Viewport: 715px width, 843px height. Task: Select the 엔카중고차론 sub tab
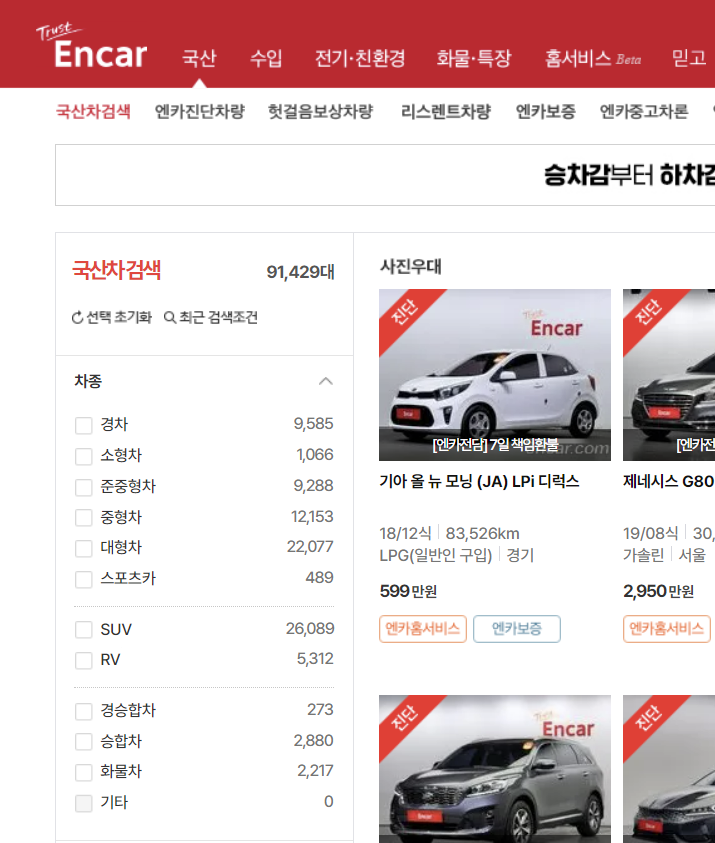(644, 111)
